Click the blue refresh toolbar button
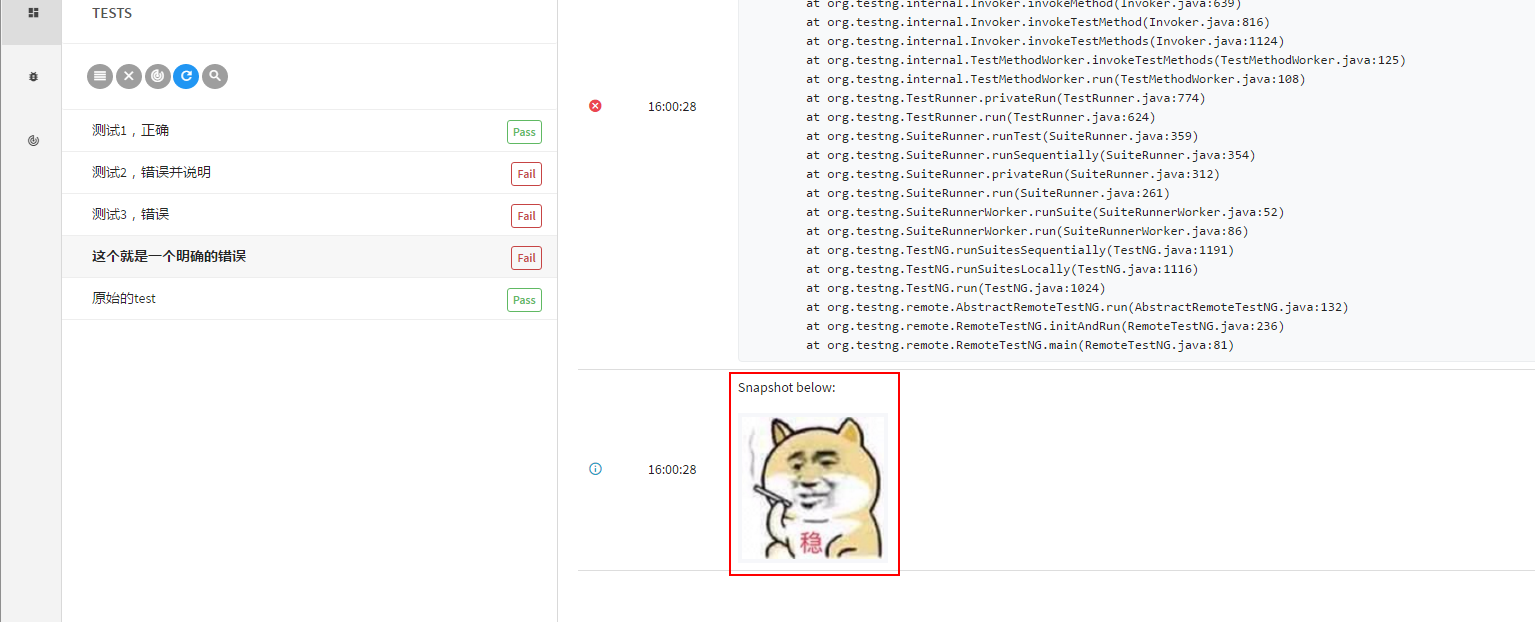This screenshot has width=1535, height=622. pos(186,76)
